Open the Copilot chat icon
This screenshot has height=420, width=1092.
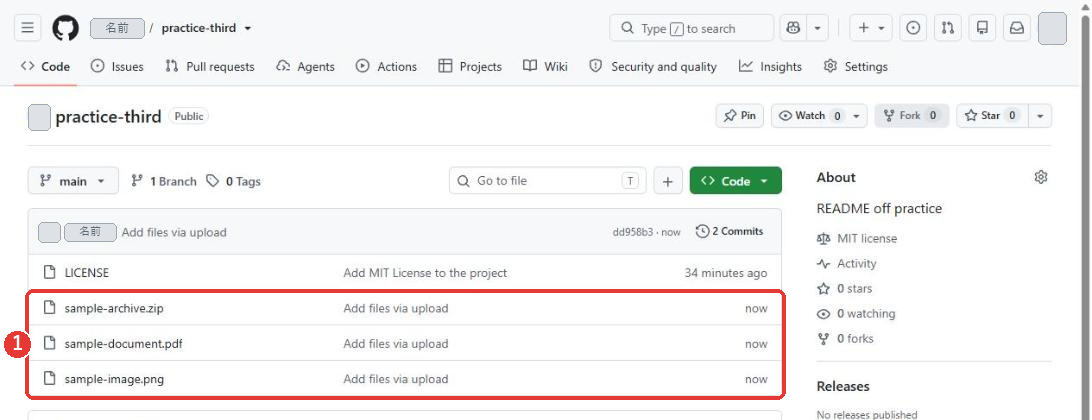click(793, 28)
